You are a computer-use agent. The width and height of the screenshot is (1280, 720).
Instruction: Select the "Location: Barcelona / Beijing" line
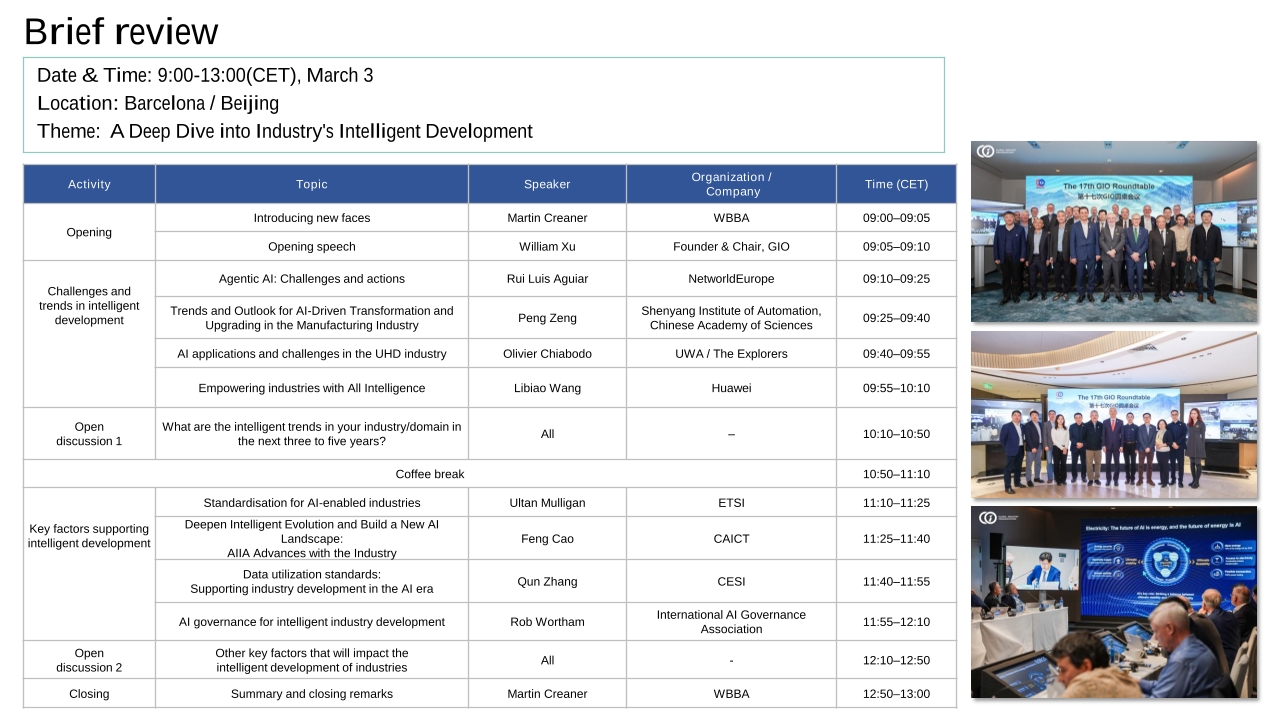[158, 103]
